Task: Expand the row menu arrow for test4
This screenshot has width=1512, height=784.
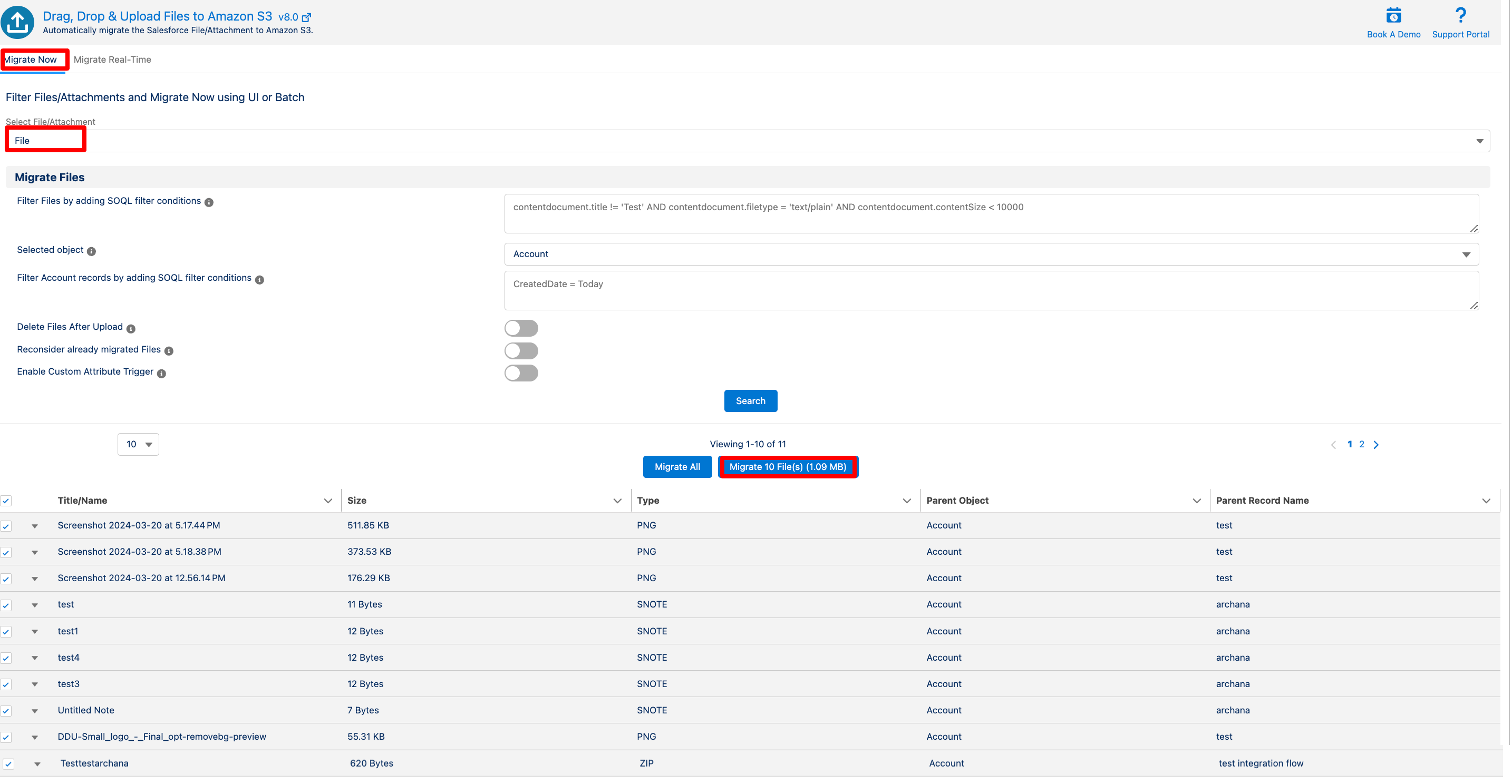Action: (x=35, y=658)
